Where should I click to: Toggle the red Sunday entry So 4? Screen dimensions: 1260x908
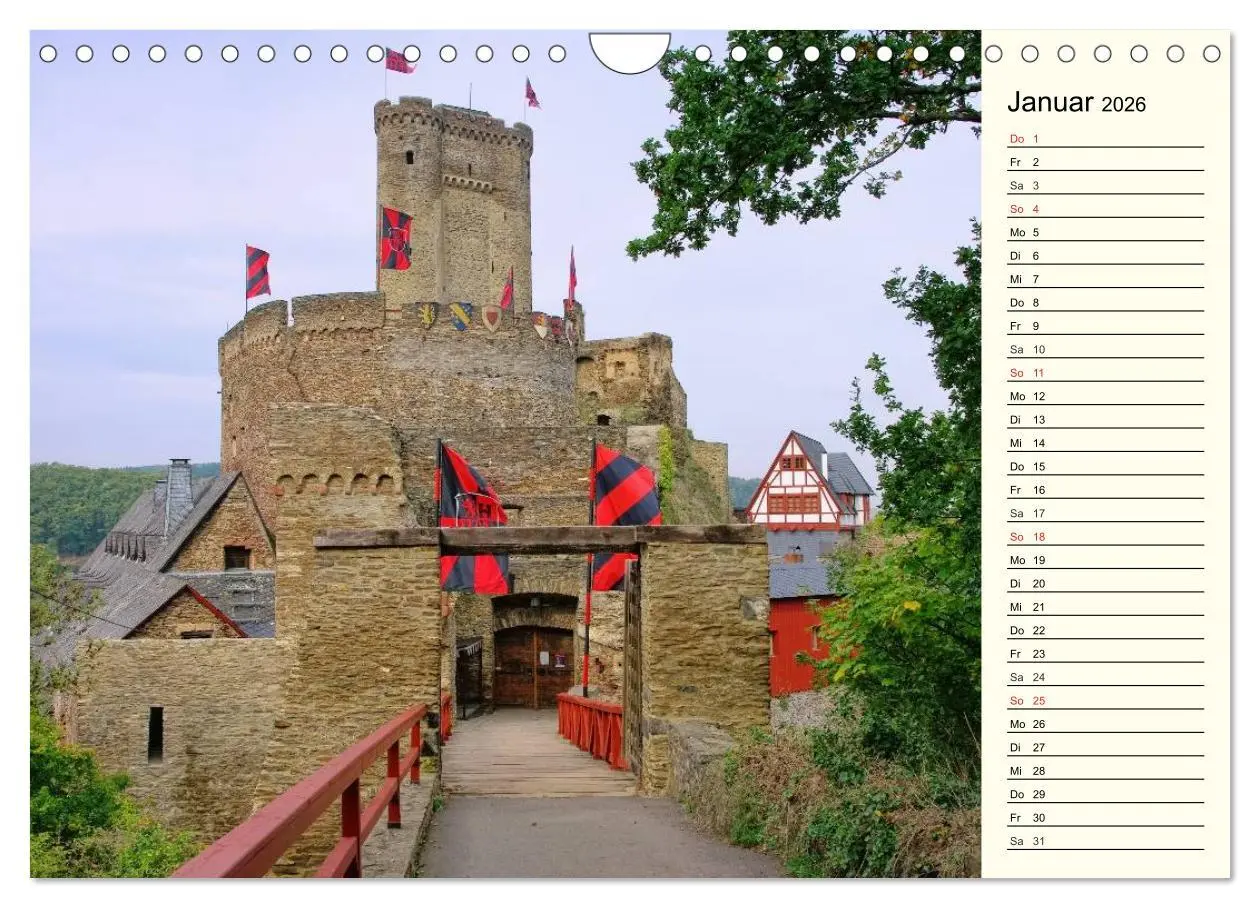1026,208
